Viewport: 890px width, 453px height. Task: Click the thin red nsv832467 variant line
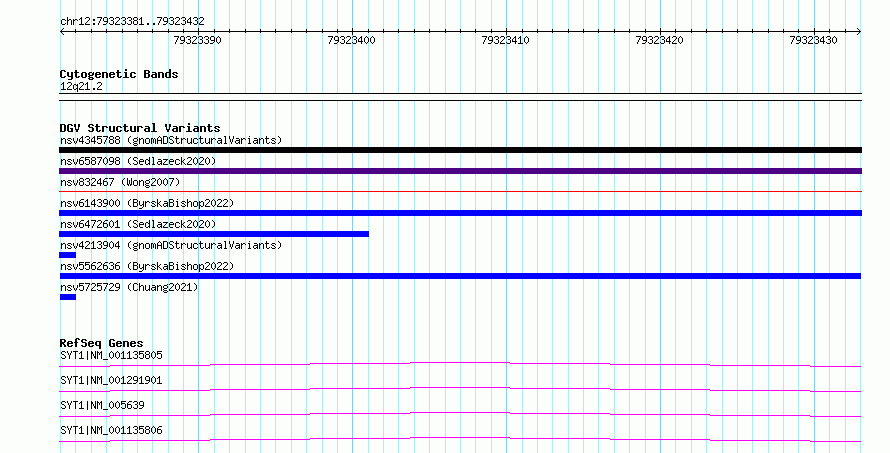460,192
